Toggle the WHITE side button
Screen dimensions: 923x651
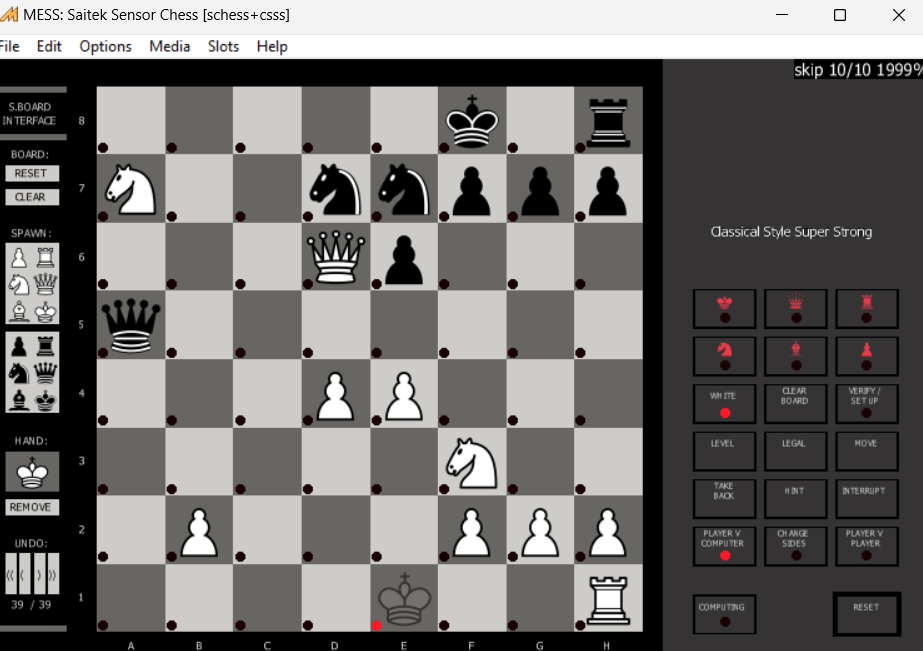click(725, 404)
